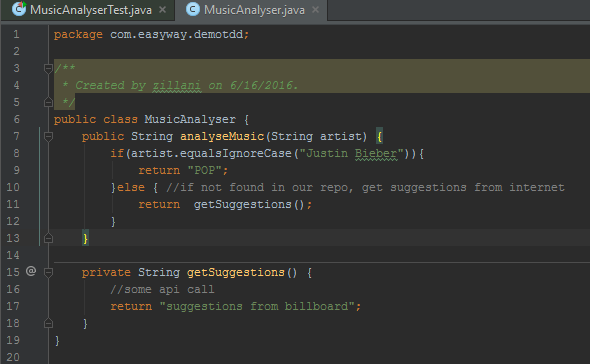Click the highlighted closing brace on line 13
The image size is (590, 364).
pos(85,238)
